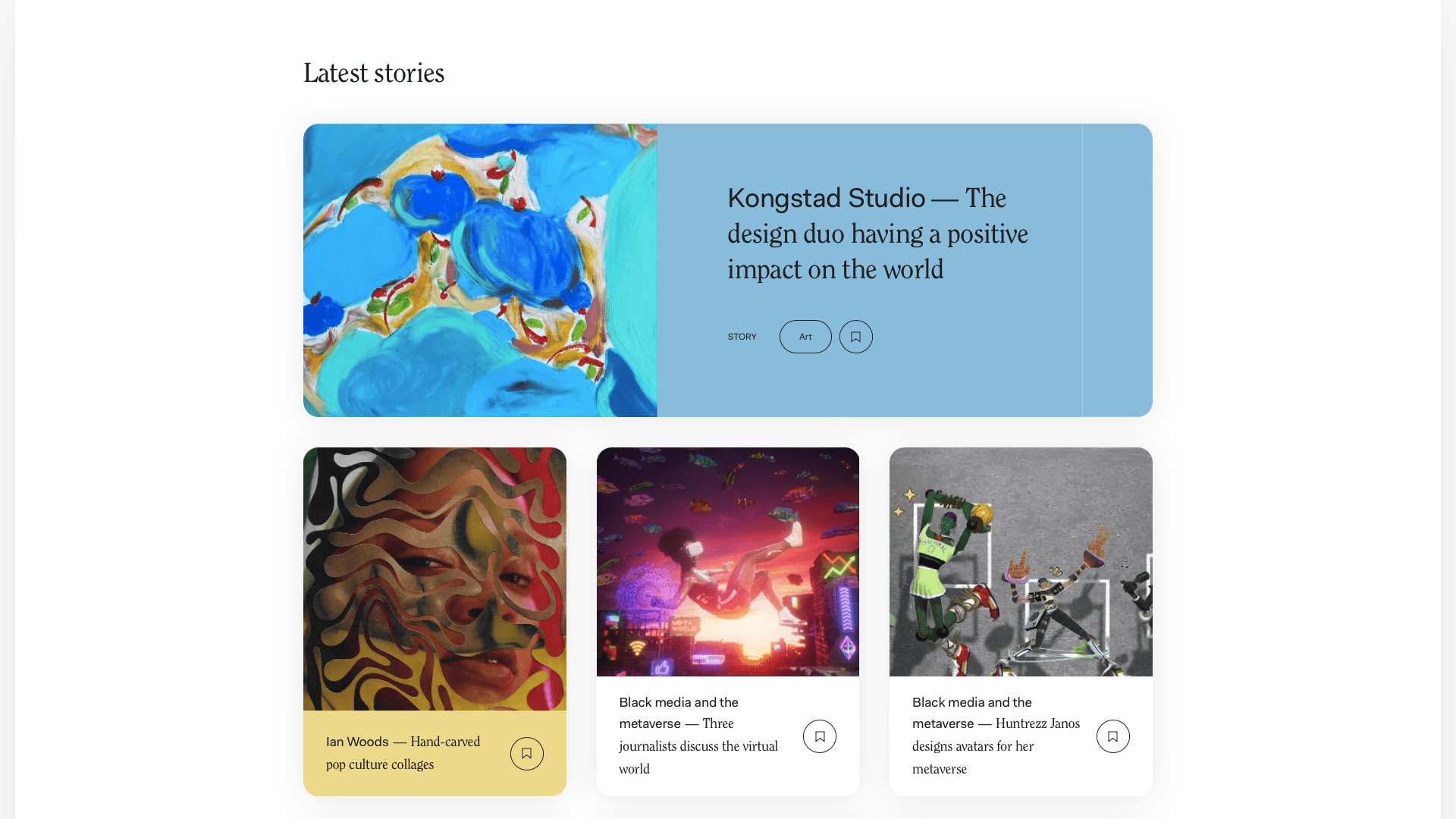1456x819 pixels.
Task: Bookmark the Huntrezz Janos avatars story
Action: tap(1112, 736)
